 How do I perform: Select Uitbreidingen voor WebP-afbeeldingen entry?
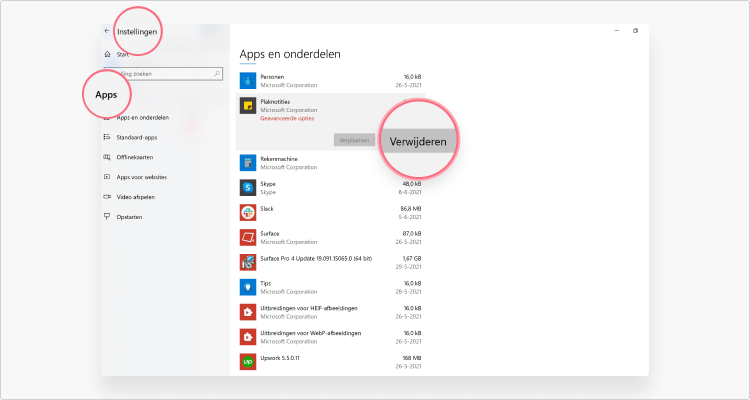tap(311, 333)
